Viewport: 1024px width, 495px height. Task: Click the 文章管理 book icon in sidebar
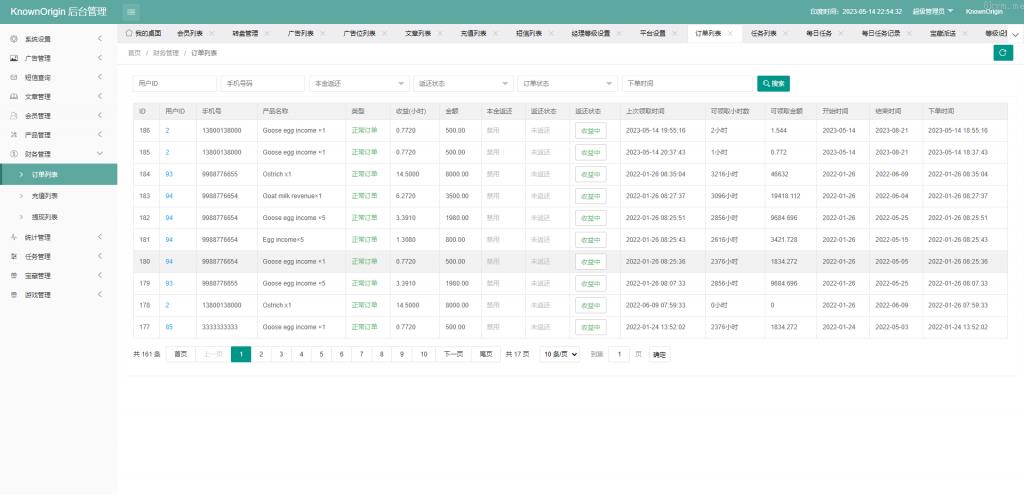point(13,97)
